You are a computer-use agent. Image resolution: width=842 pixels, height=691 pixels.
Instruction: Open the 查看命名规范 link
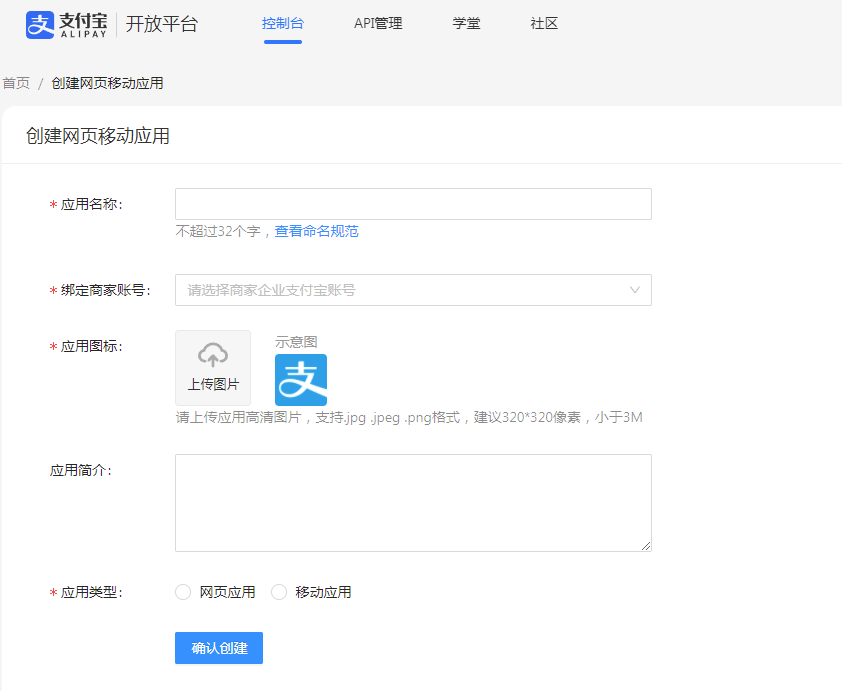click(316, 231)
